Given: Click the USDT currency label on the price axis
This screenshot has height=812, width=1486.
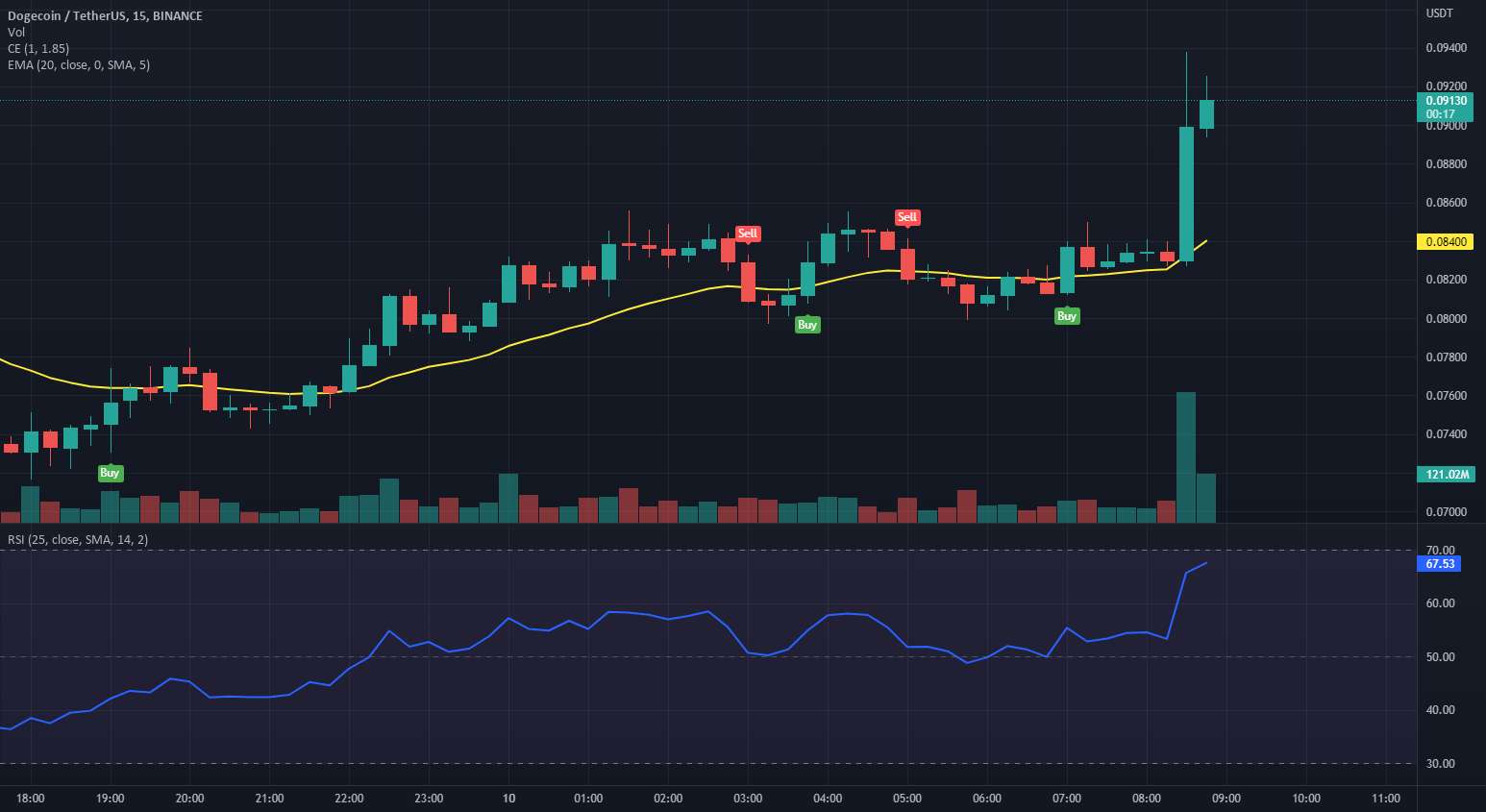Looking at the screenshot, I should (1439, 12).
